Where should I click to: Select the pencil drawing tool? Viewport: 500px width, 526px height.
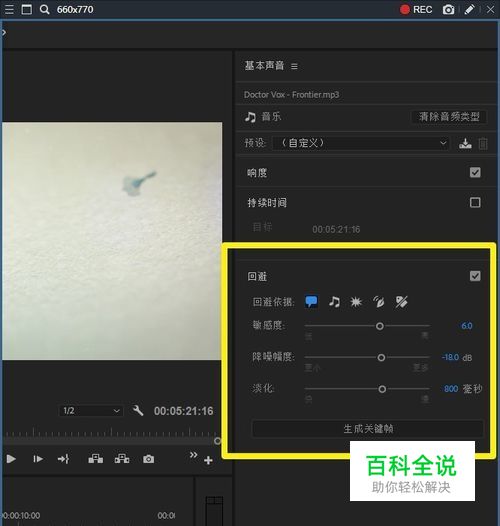pos(469,9)
